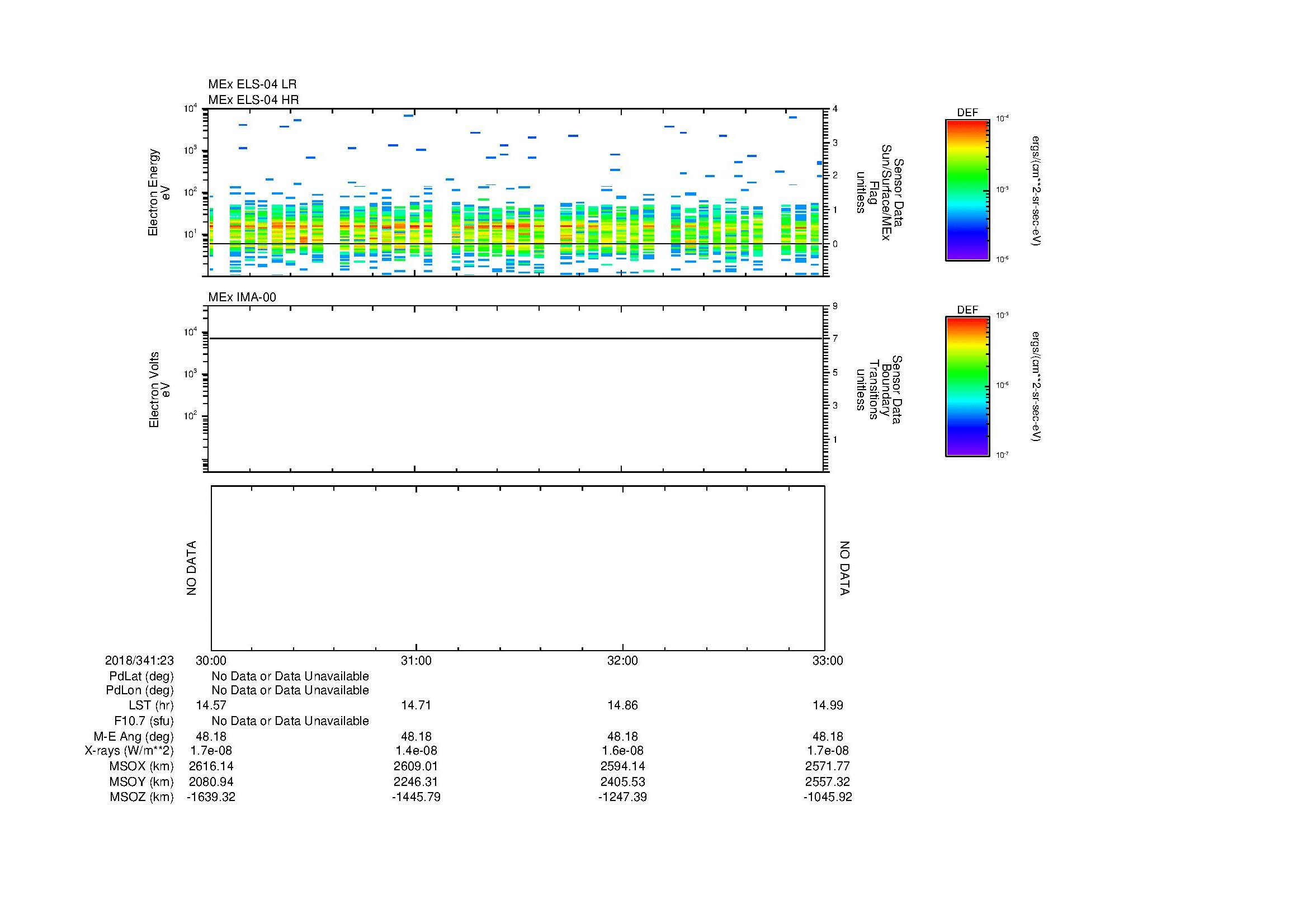Click the MSOX value 2616.14
Viewport: 1308px width, 924px height.
coord(211,766)
